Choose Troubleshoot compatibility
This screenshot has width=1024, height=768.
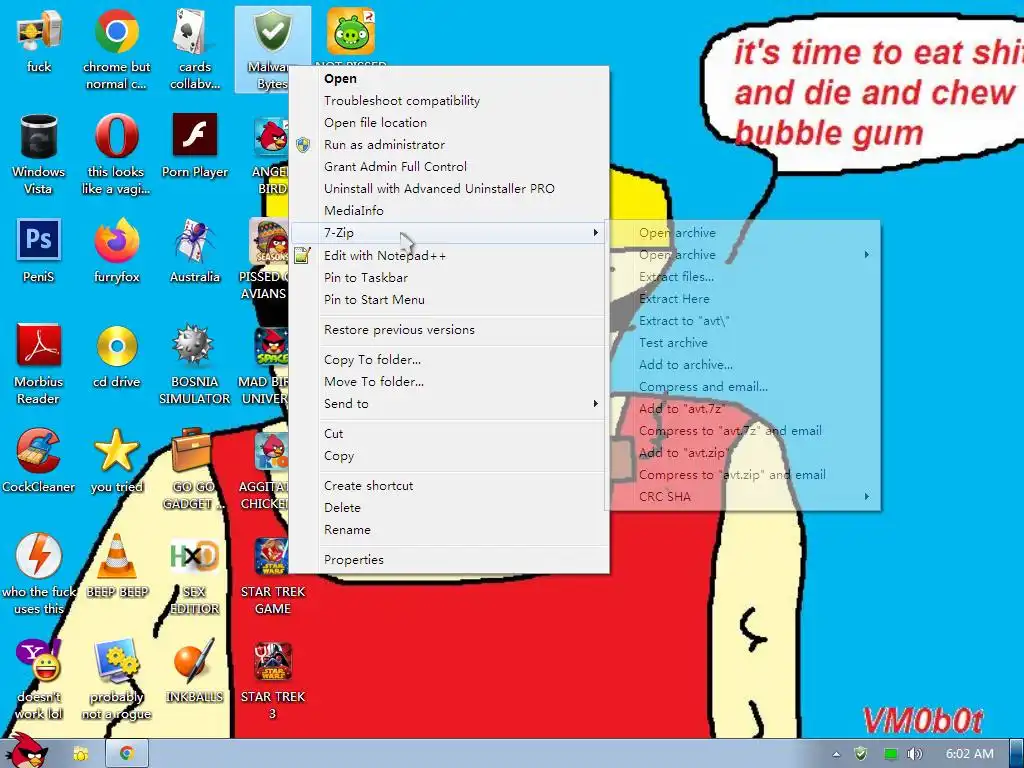click(x=449, y=101)
